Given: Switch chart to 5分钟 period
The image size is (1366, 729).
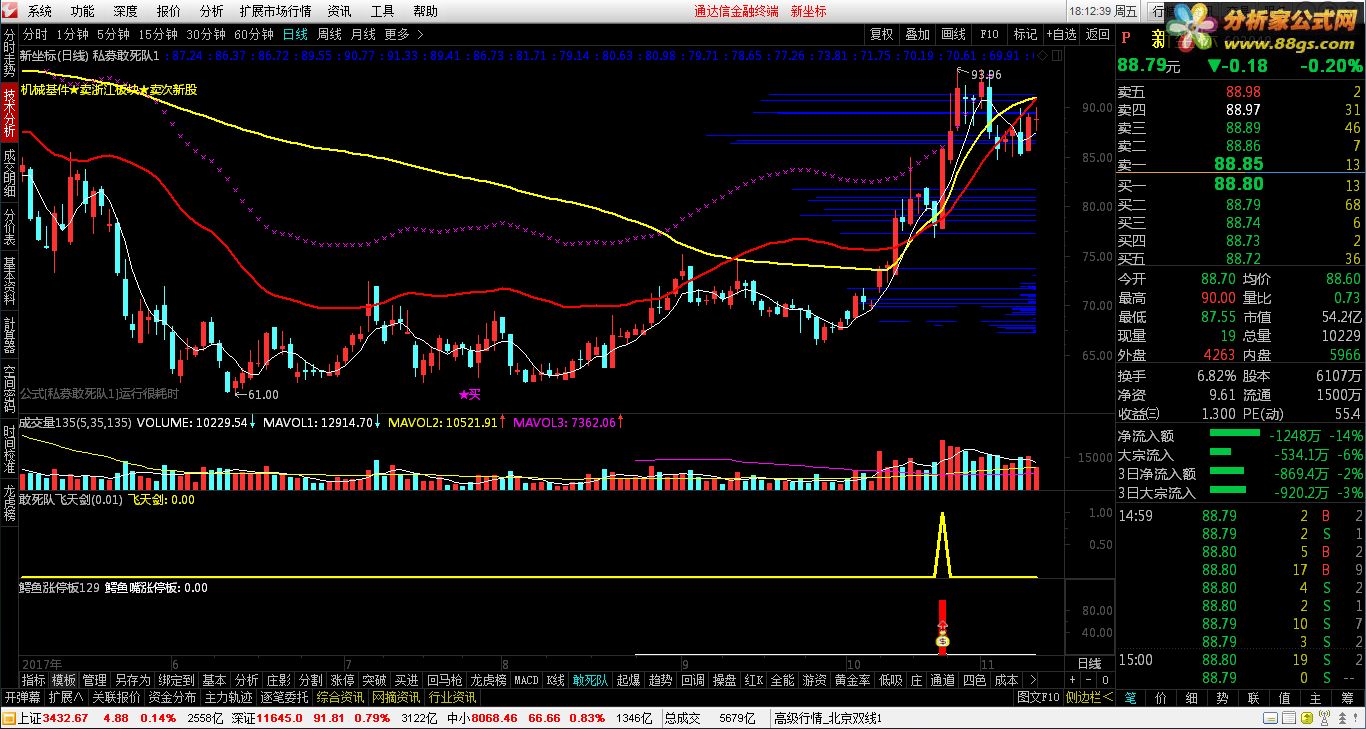Looking at the screenshot, I should click(113, 34).
